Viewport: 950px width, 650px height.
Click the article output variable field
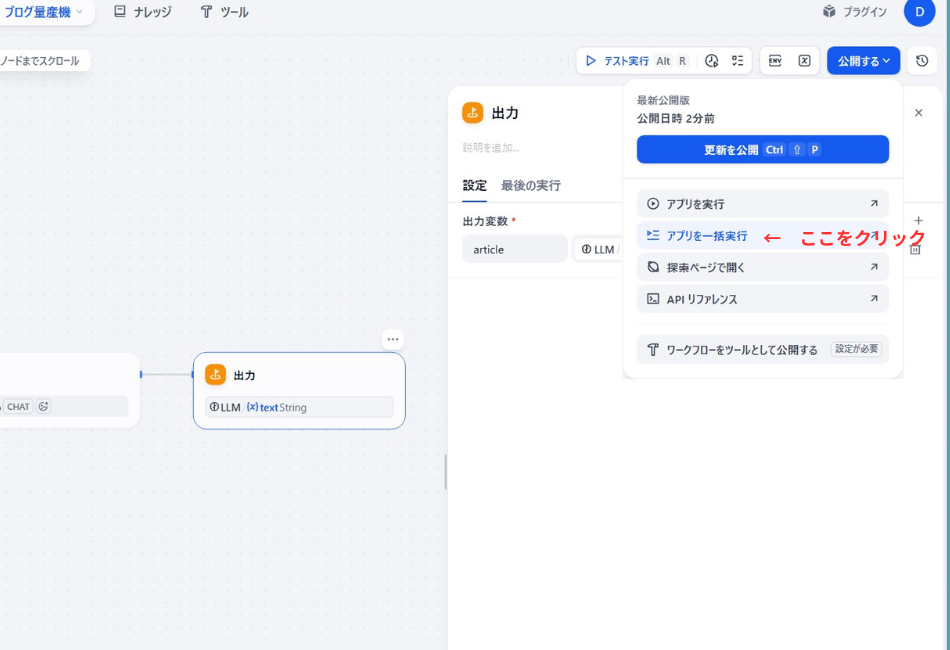pyautogui.click(x=514, y=249)
